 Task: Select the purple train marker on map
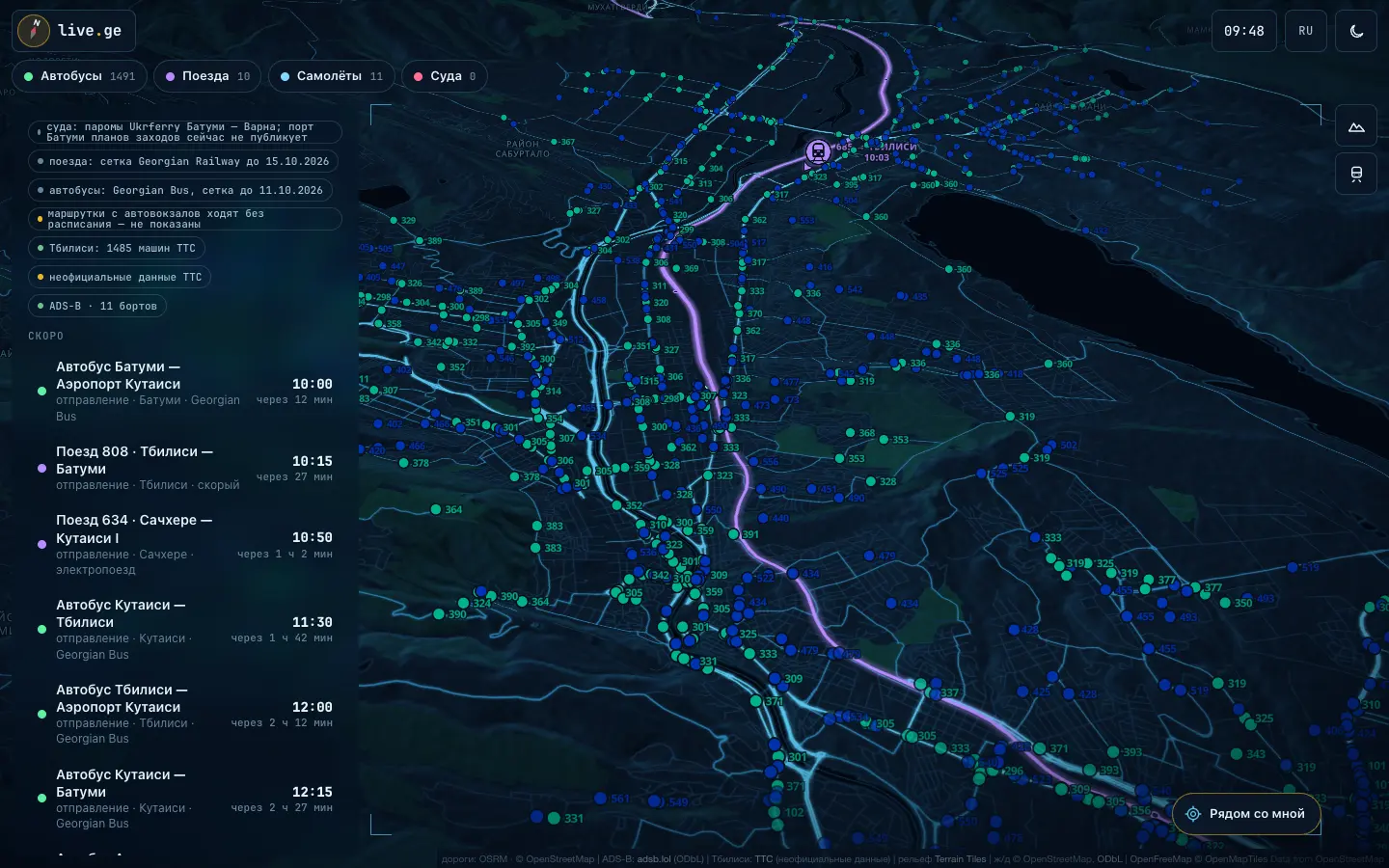[x=818, y=151]
